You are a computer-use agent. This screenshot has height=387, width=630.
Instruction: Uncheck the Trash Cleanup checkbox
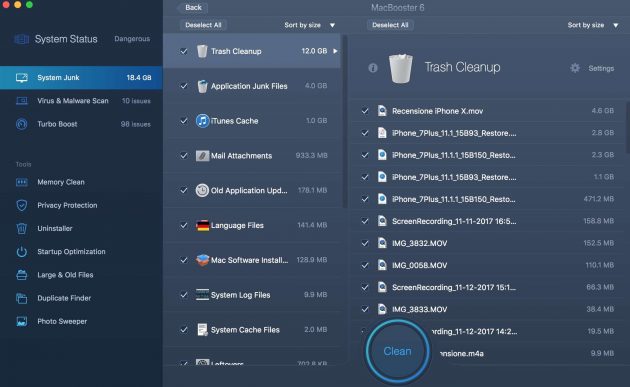tap(184, 51)
